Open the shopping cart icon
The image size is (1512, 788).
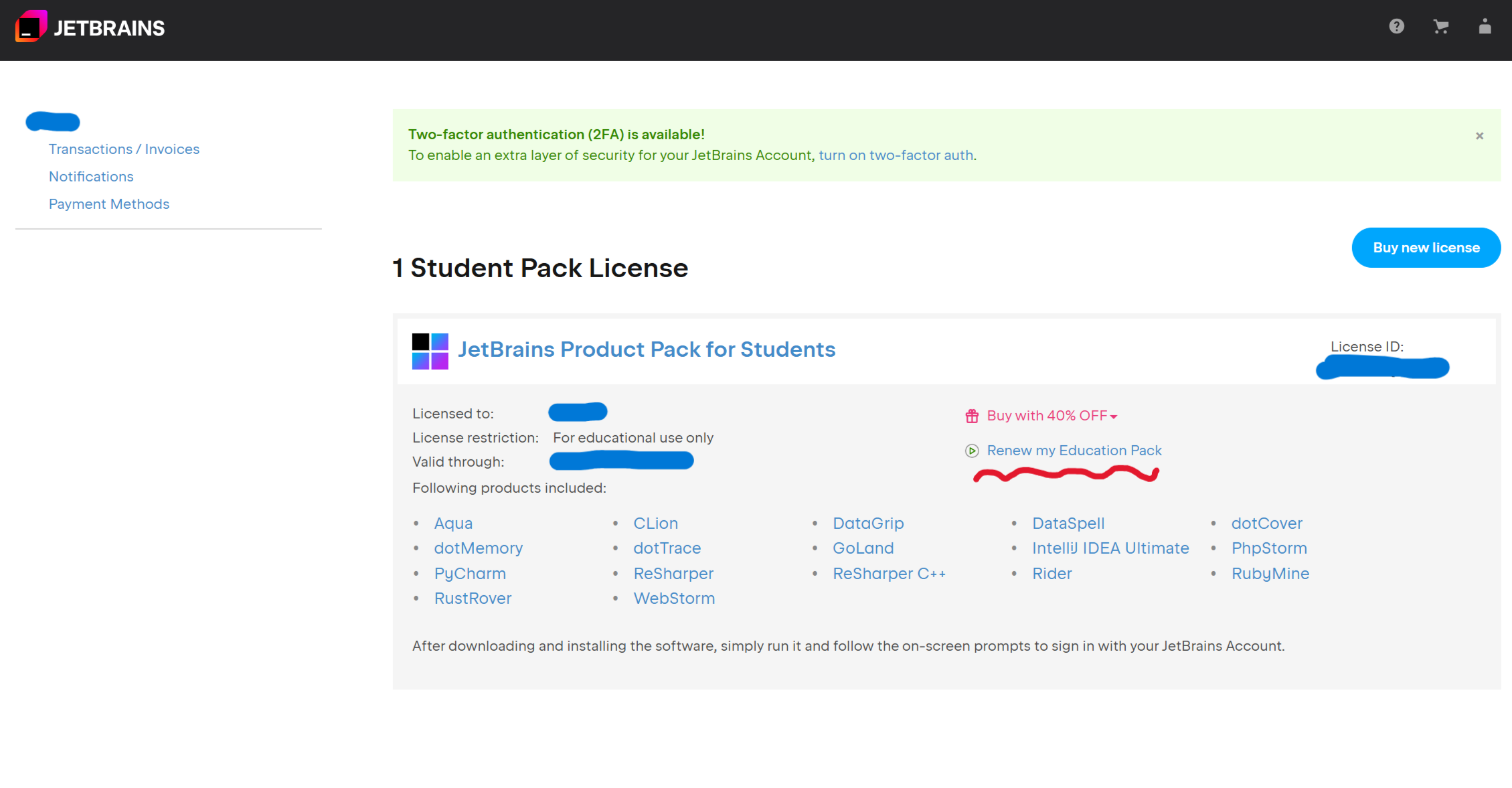(1440, 27)
